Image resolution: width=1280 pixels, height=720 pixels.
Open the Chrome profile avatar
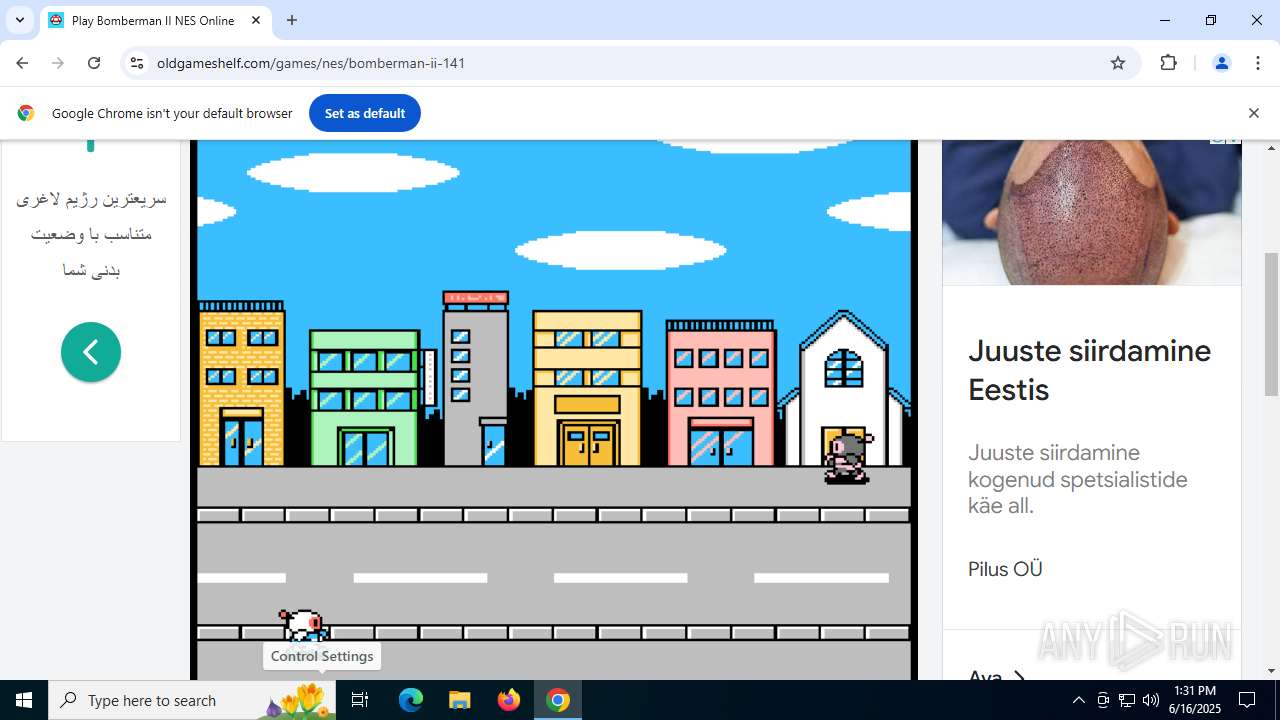[x=1221, y=63]
